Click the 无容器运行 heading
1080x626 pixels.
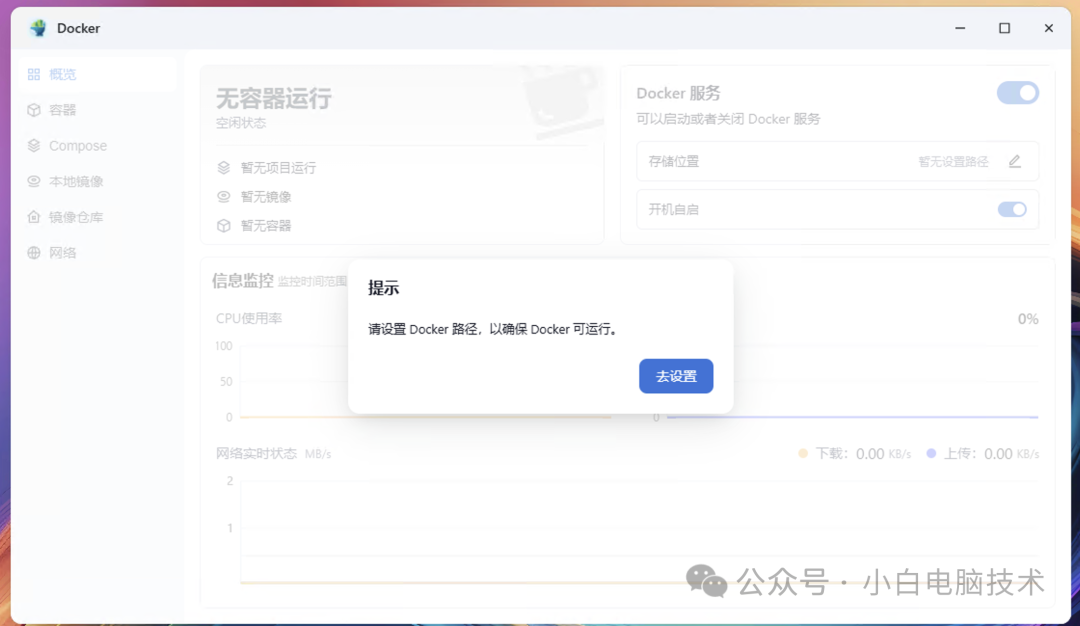[x=274, y=98]
